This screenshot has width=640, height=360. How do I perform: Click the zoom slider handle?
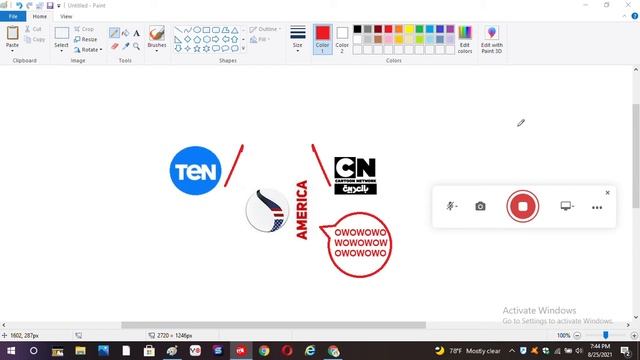pos(606,335)
